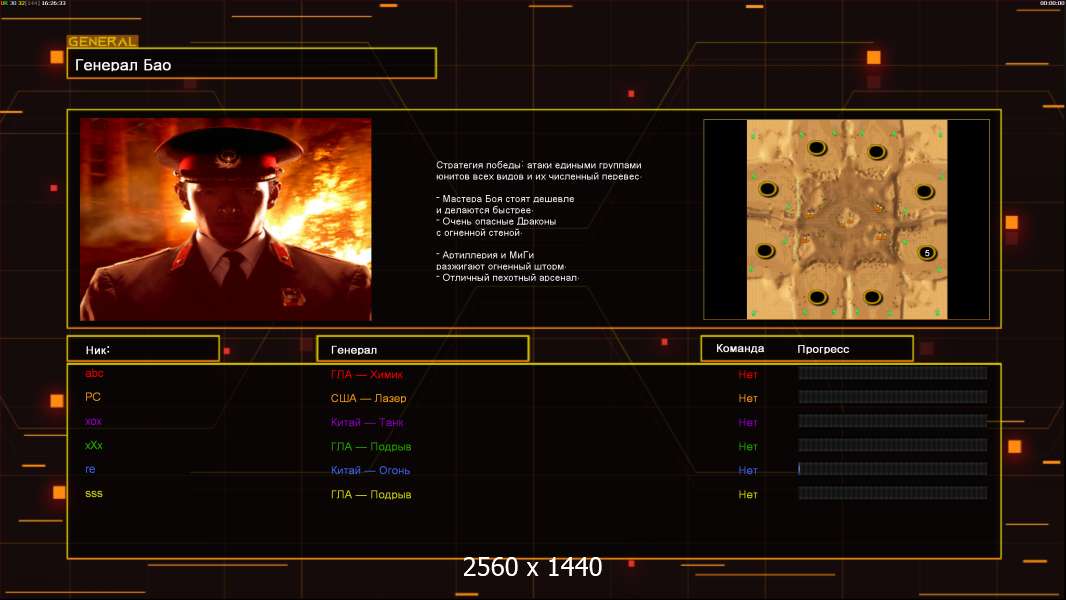Click the Китай — Огонь general entry
This screenshot has height=600, width=1066.
click(370, 470)
